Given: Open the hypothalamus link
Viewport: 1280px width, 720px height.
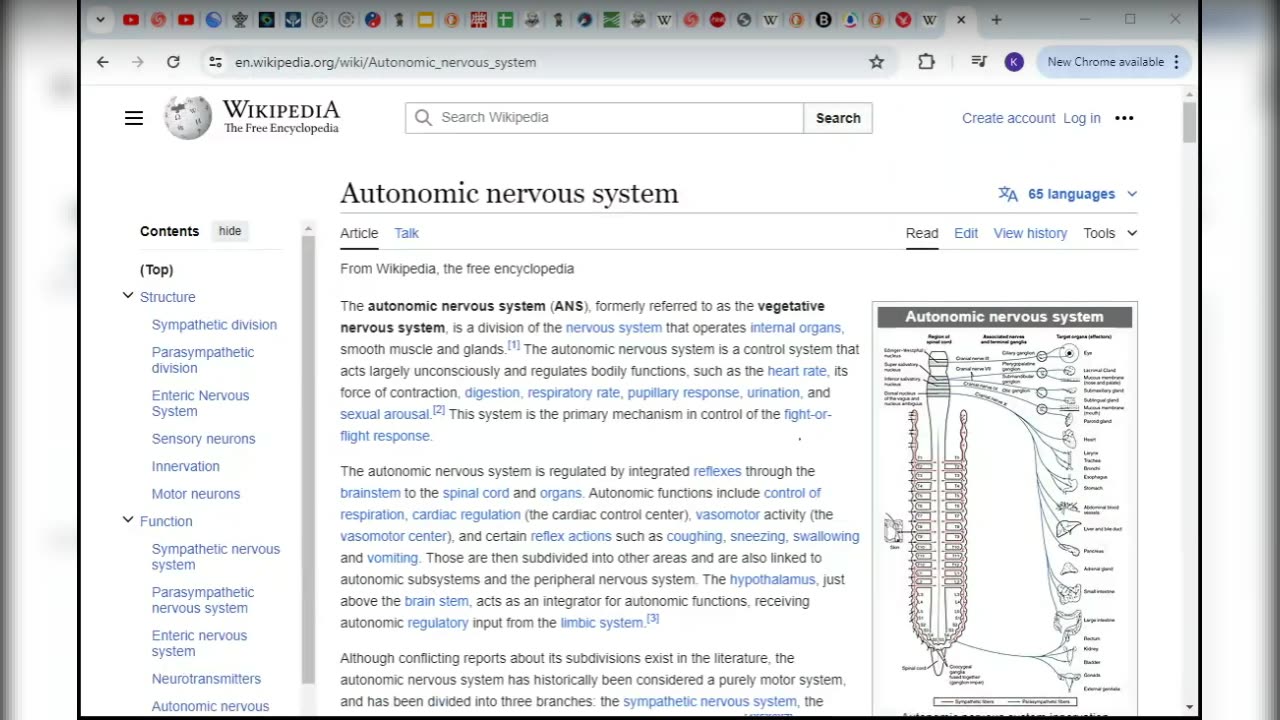Looking at the screenshot, I should (773, 580).
